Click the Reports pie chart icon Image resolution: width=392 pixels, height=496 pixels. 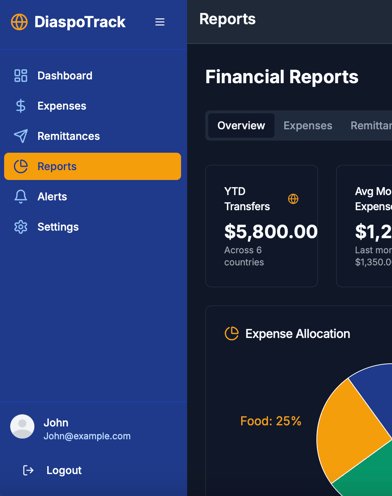21,166
